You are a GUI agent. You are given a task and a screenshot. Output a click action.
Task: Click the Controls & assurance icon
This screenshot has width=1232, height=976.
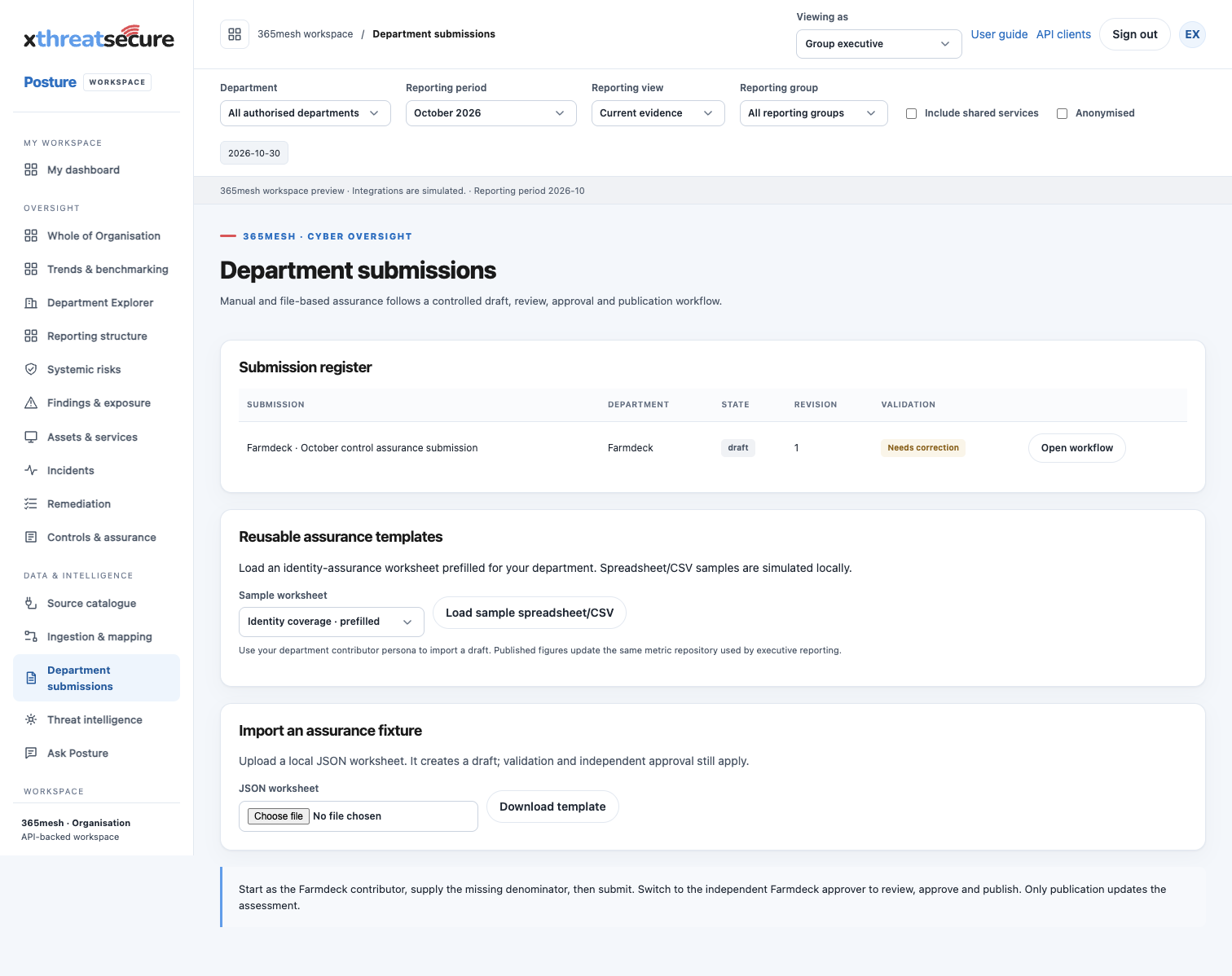31,537
